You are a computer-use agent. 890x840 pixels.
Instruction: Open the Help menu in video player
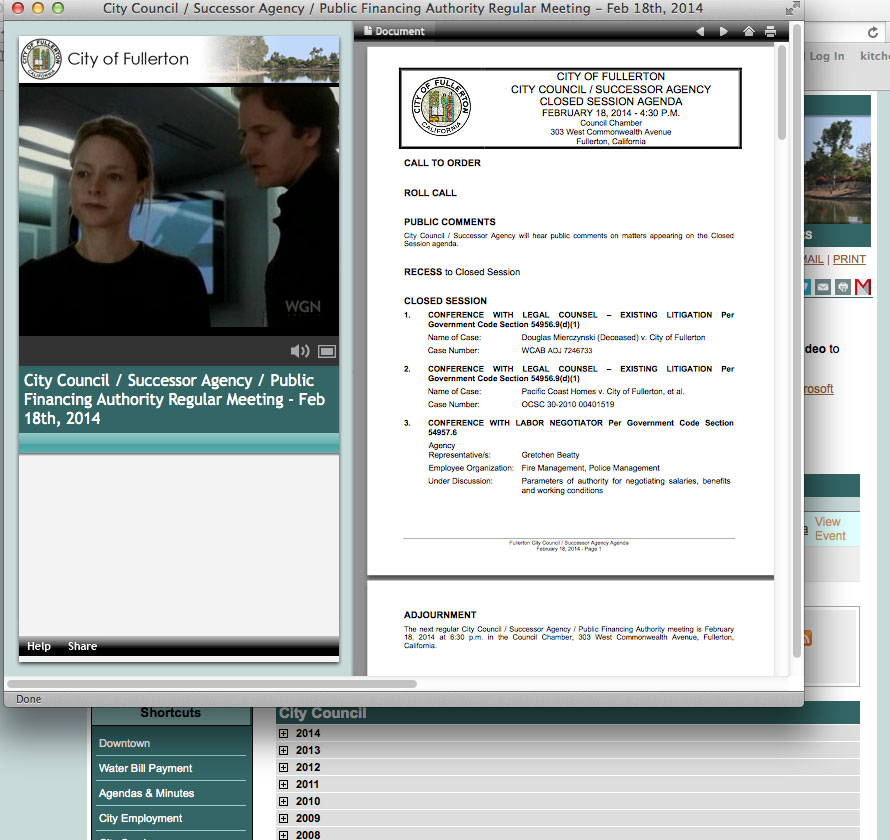[39, 646]
